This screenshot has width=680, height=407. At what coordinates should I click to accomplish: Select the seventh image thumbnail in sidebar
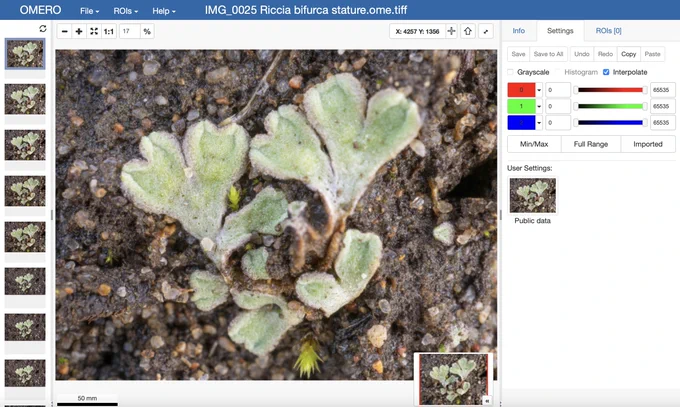point(25,327)
